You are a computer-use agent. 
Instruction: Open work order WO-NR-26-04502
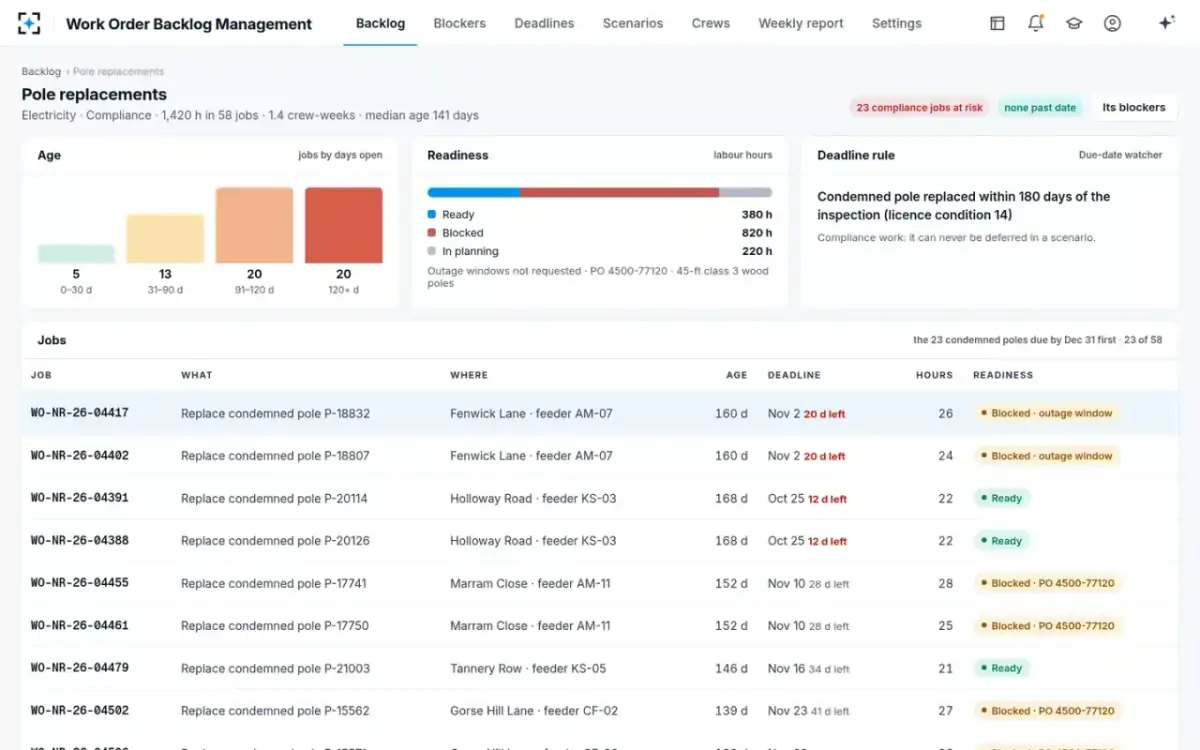[x=79, y=710]
